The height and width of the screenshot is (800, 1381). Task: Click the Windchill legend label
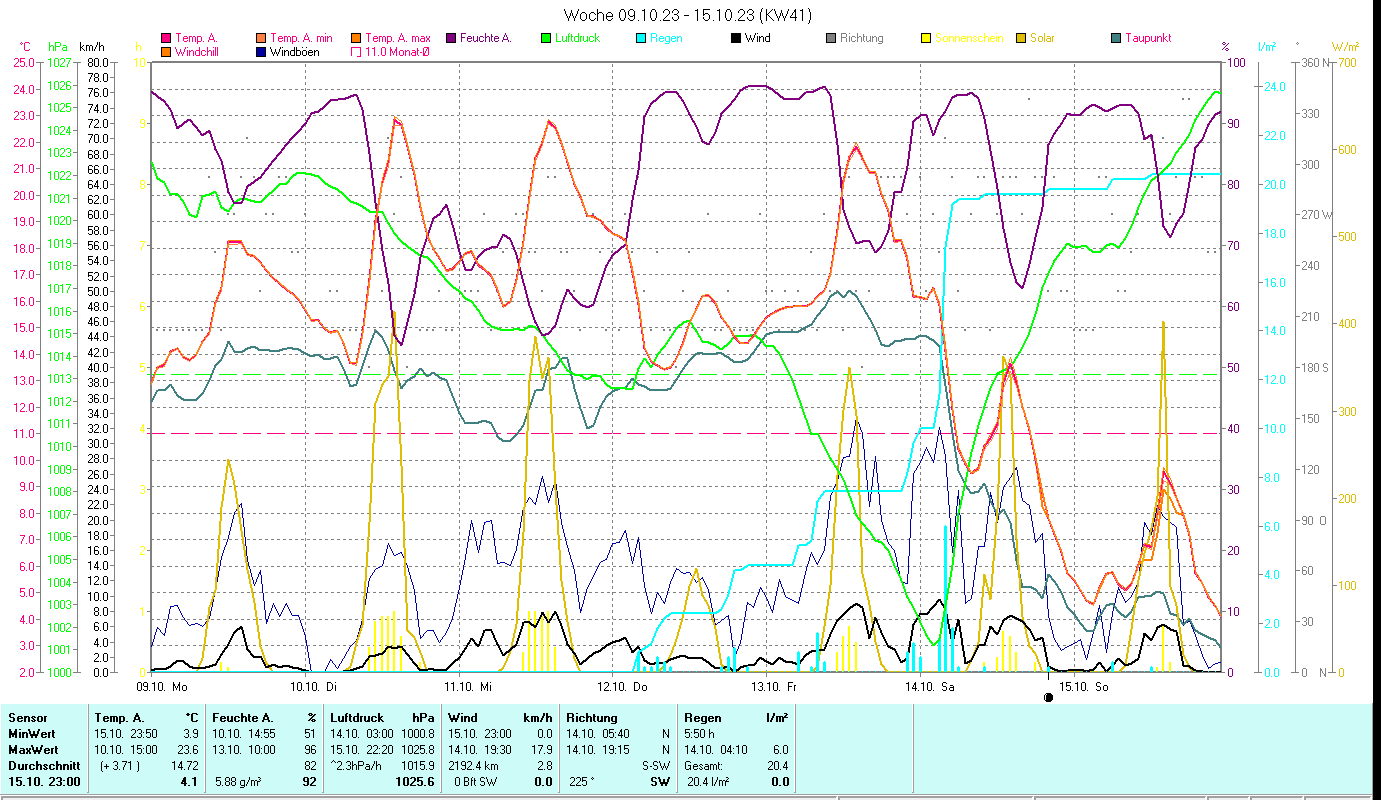(x=198, y=51)
